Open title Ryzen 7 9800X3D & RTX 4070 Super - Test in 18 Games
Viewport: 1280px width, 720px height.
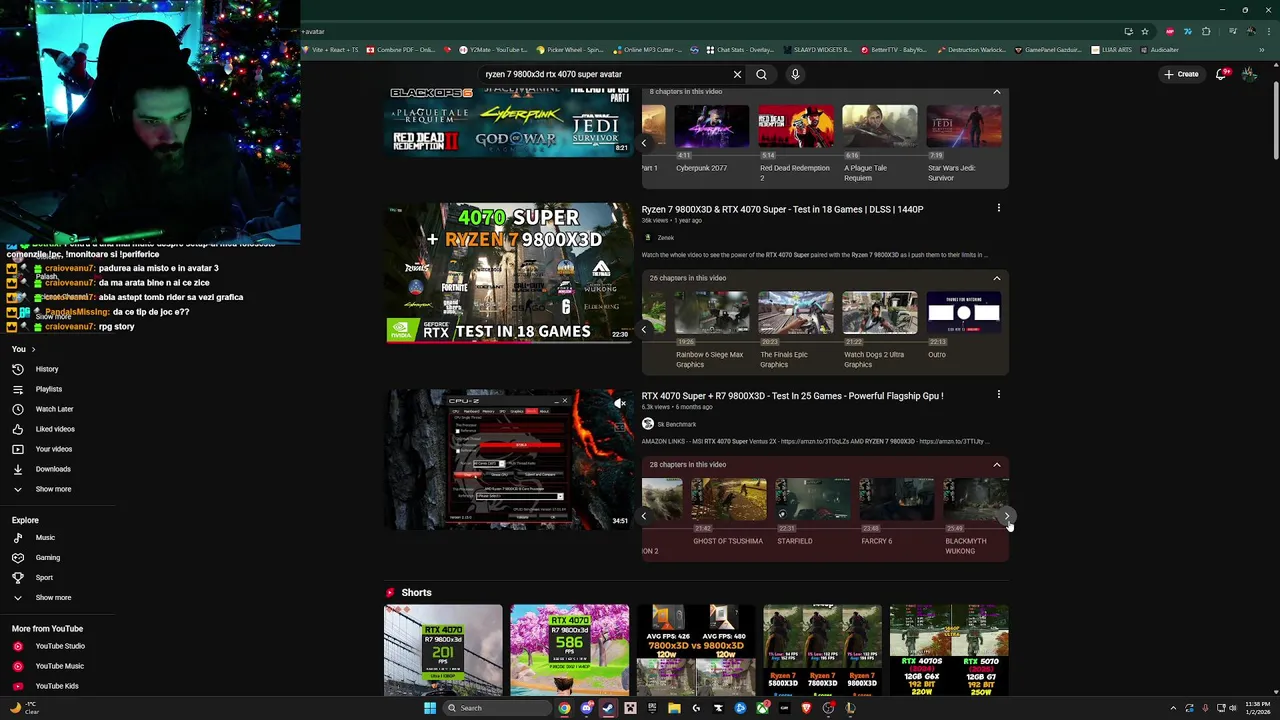click(x=782, y=209)
